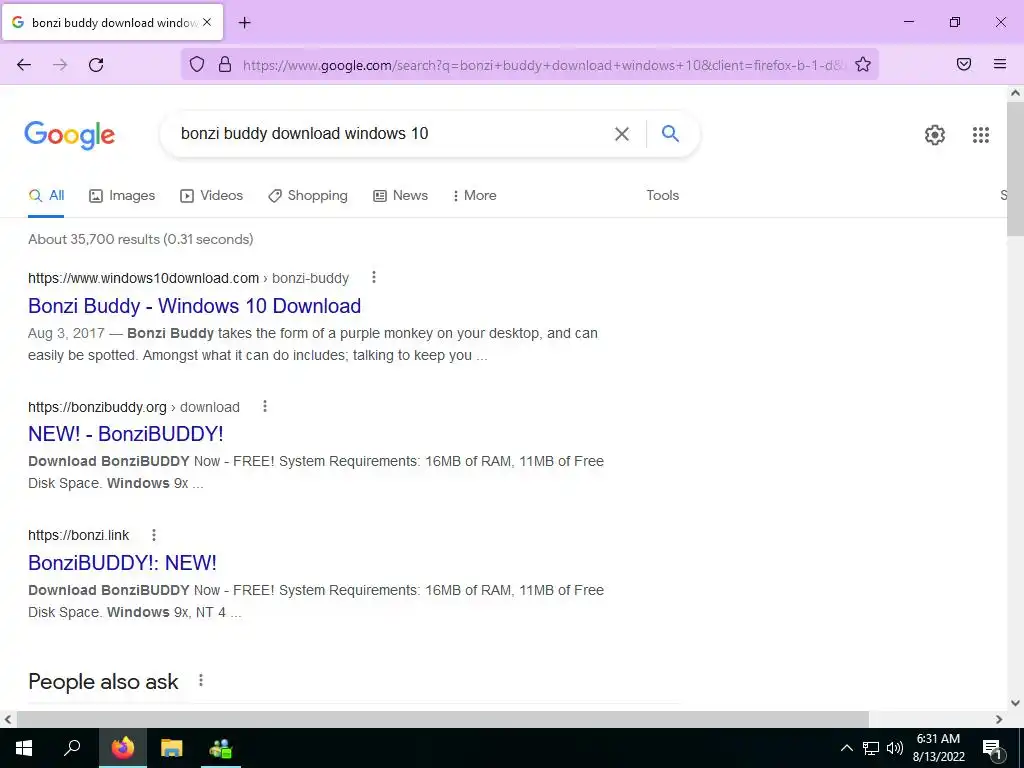Screen dimensions: 1024x768
Task: Open tracking protection shield icon
Action: coord(197,64)
